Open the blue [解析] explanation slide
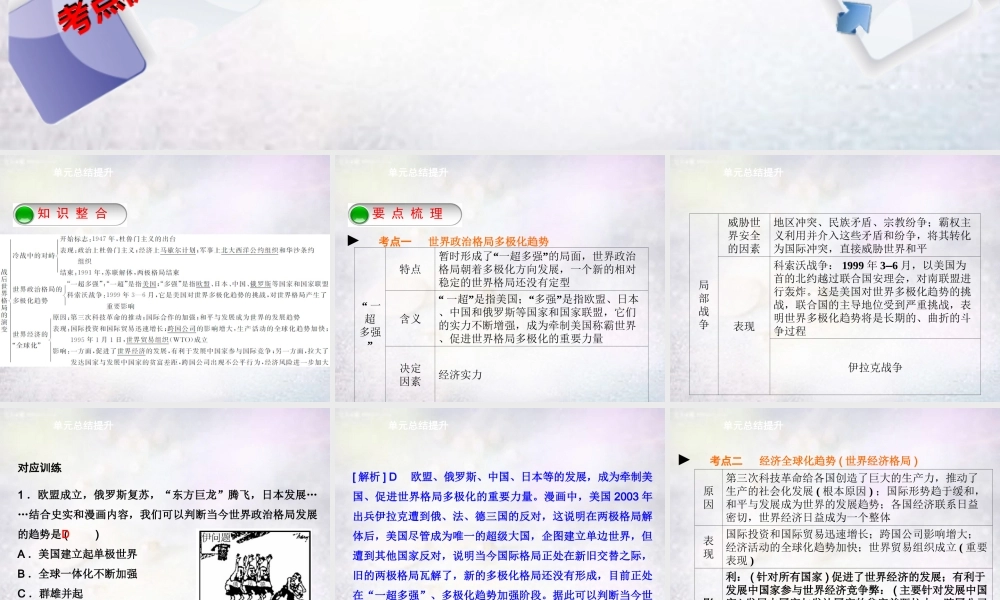Viewport: 1000px width, 600px height. [500, 504]
